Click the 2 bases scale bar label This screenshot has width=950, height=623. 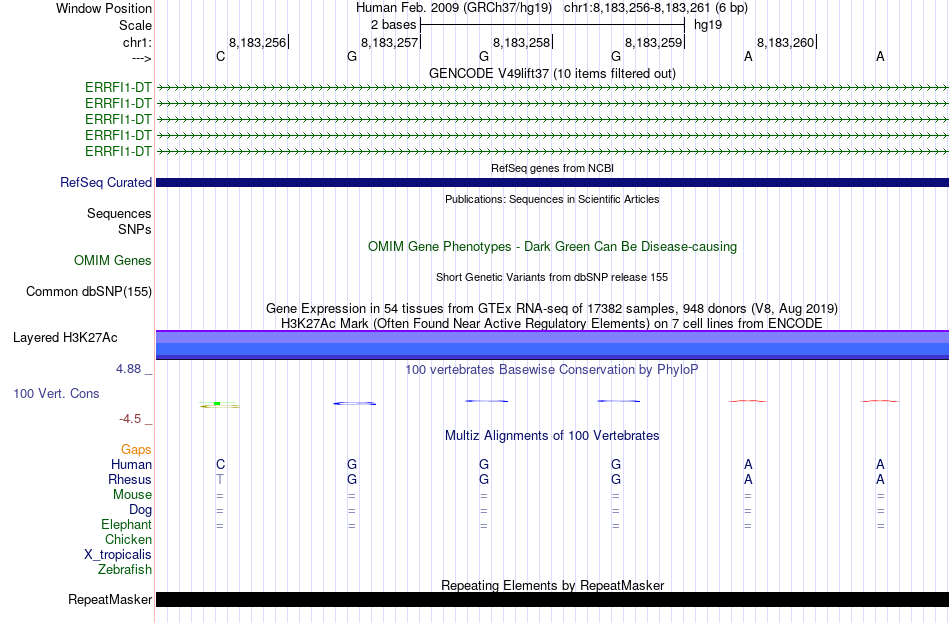coord(393,25)
